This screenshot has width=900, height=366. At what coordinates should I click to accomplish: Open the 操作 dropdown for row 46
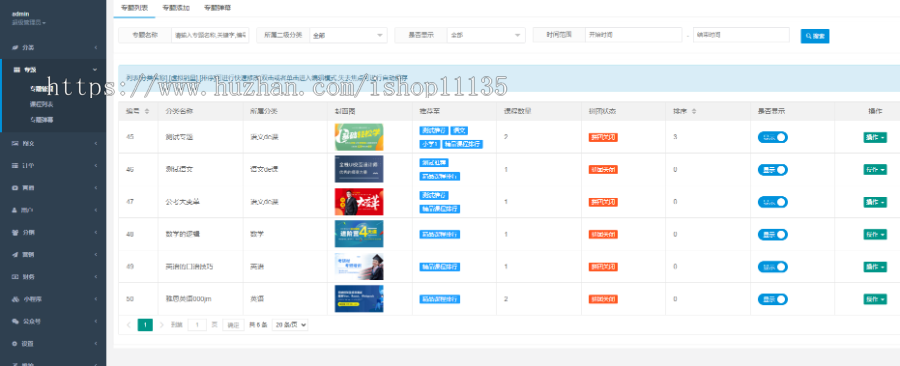click(875, 170)
